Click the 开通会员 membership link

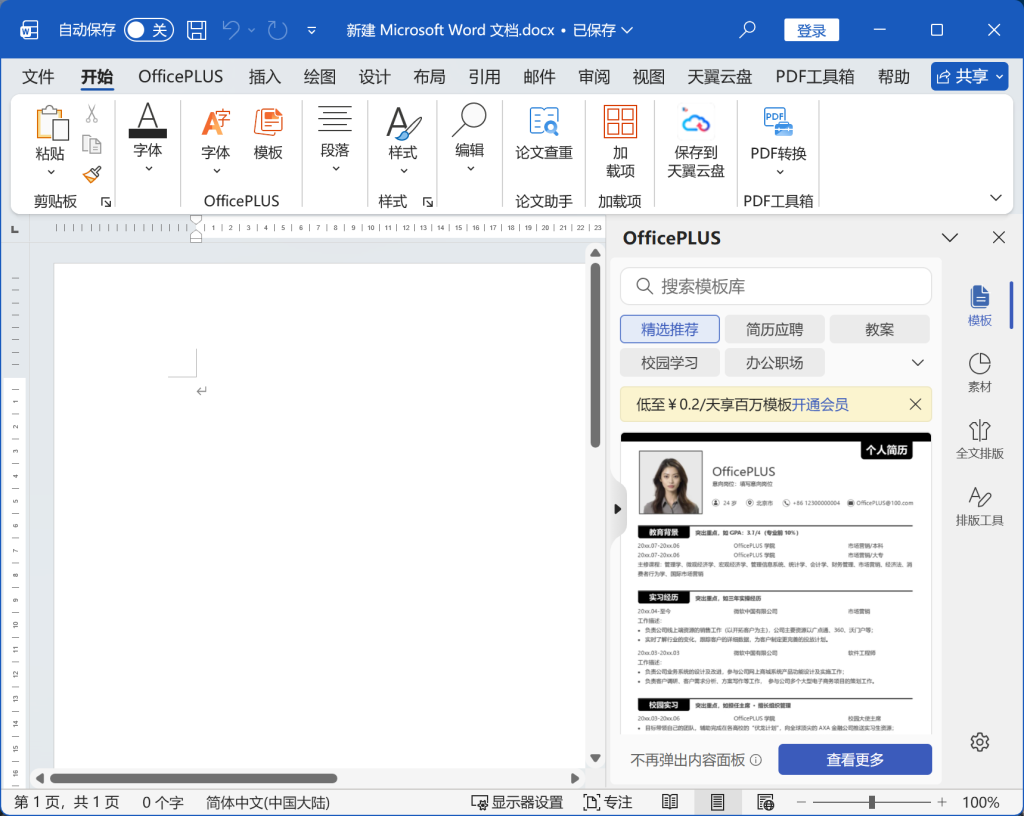(x=820, y=404)
